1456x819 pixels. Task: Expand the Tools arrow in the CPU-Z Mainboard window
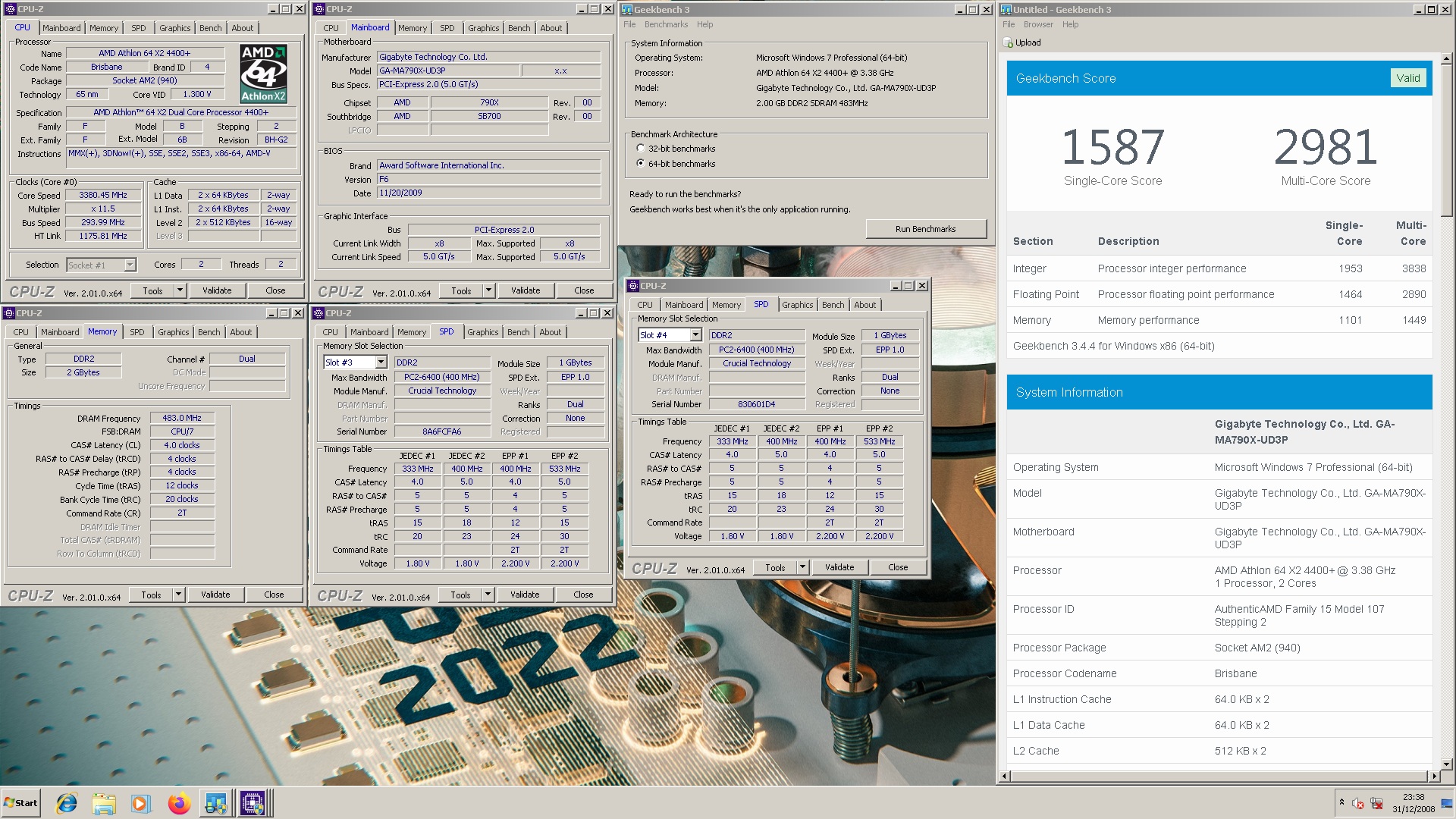pos(488,290)
